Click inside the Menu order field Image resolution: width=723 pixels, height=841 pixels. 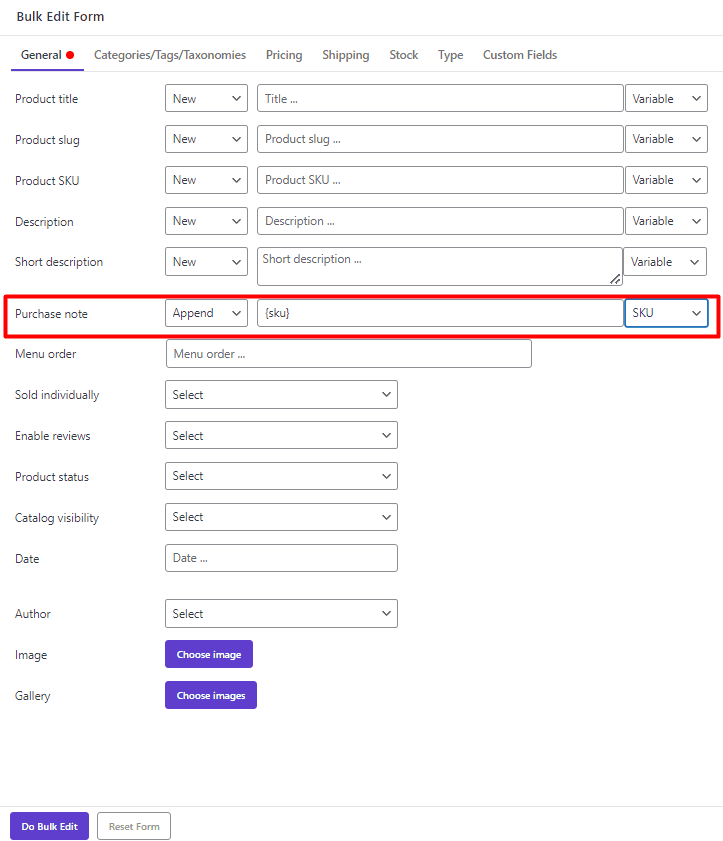pyautogui.click(x=348, y=353)
